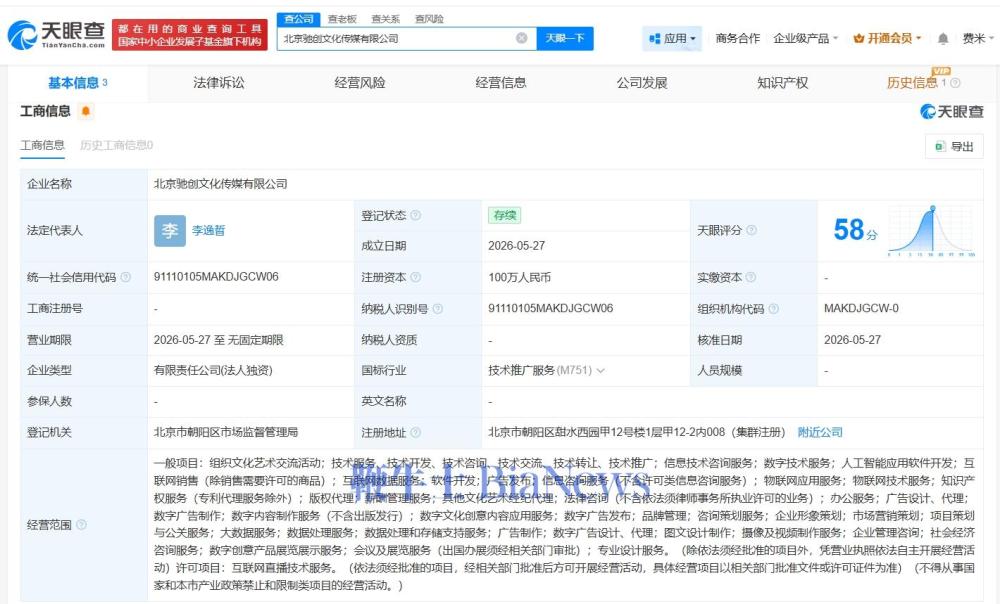Image resolution: width=1000 pixels, height=604 pixels.
Task: Expand the 开通会员 menu
Action: [x=887, y=38]
